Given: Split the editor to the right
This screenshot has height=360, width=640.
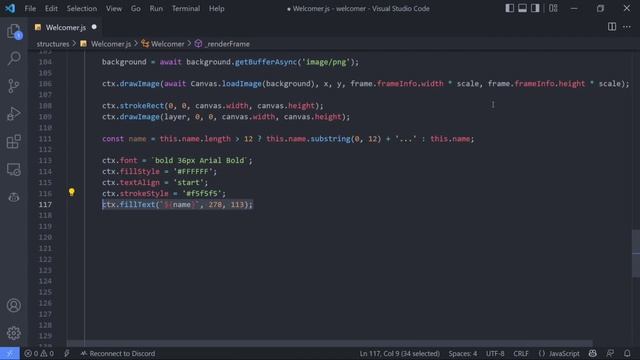Looking at the screenshot, I should (611, 27).
